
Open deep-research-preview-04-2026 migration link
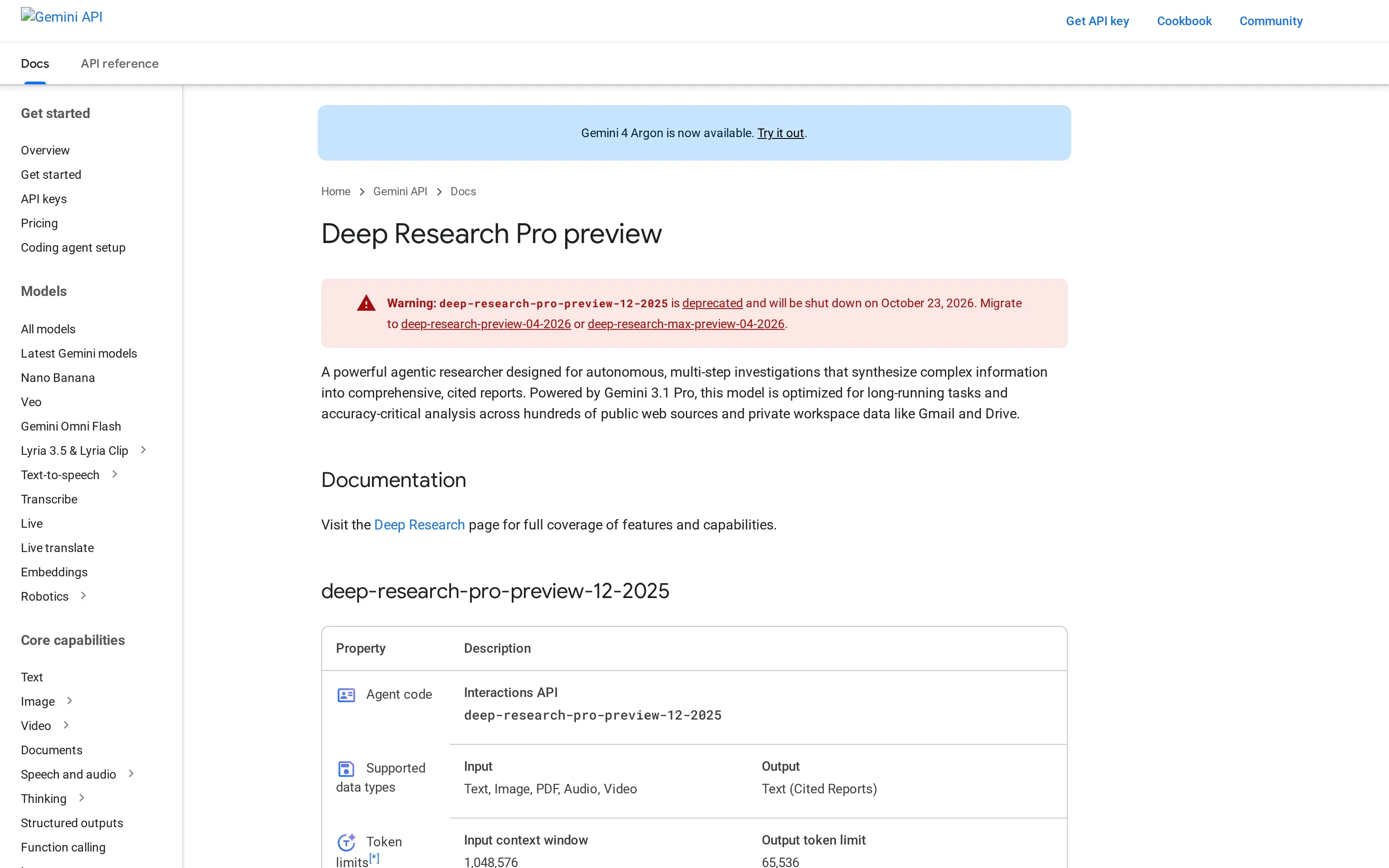pyautogui.click(x=486, y=324)
